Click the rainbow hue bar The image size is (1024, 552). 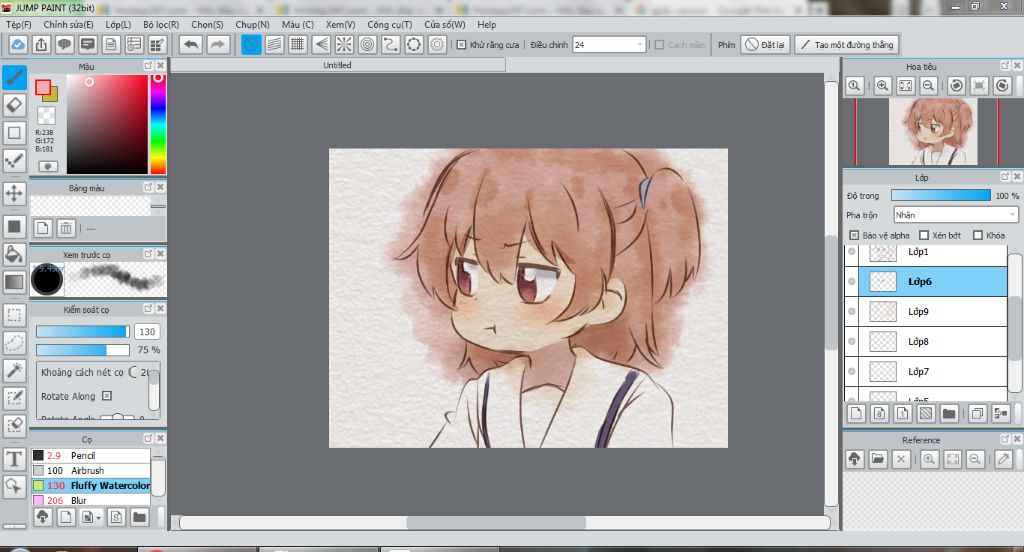pos(157,123)
